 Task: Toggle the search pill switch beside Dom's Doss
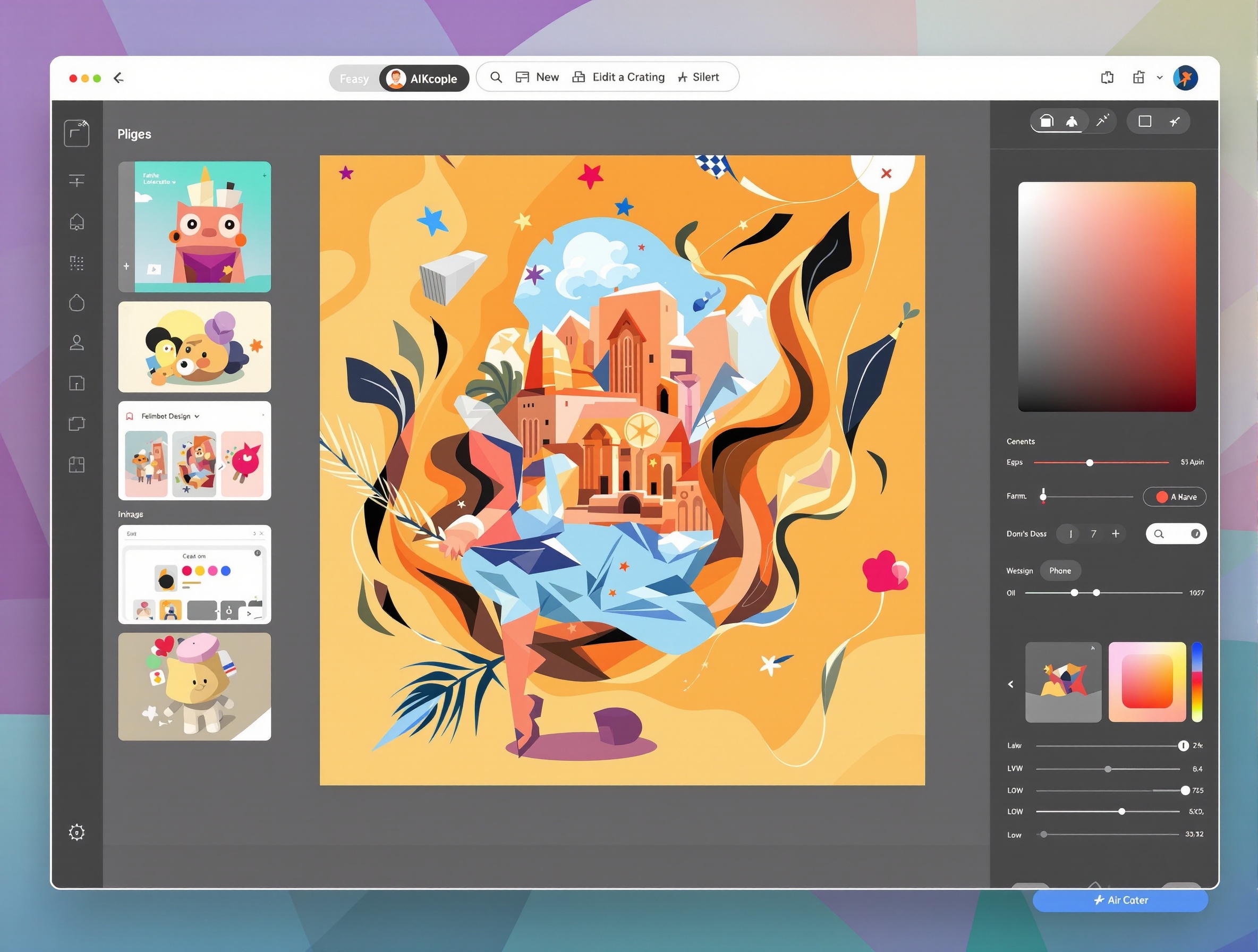[1176, 533]
